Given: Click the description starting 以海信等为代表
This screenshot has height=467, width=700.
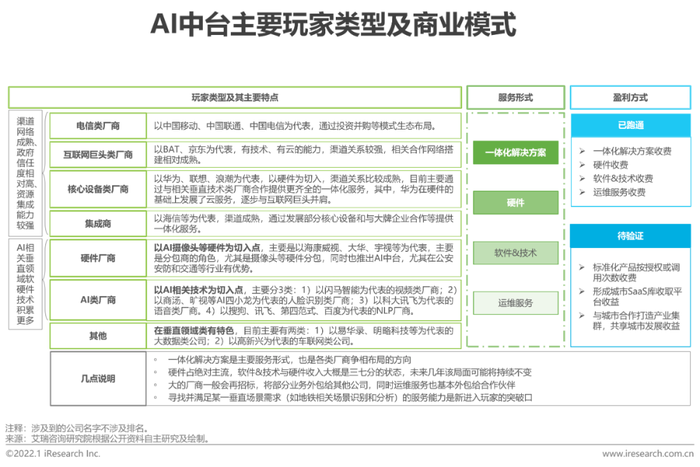Looking at the screenshot, I should [x=304, y=223].
